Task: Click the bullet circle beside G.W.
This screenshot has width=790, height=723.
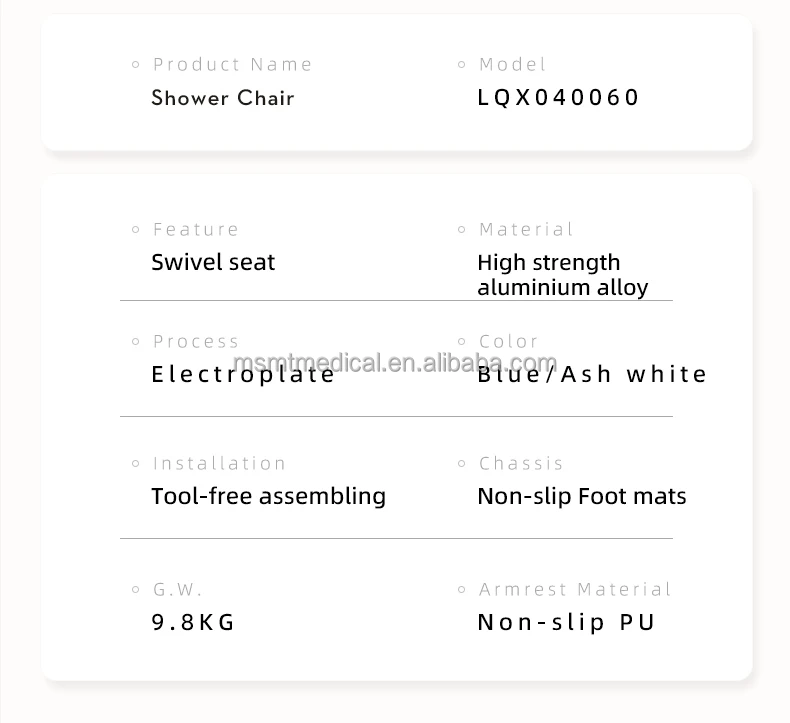Action: coord(136,590)
